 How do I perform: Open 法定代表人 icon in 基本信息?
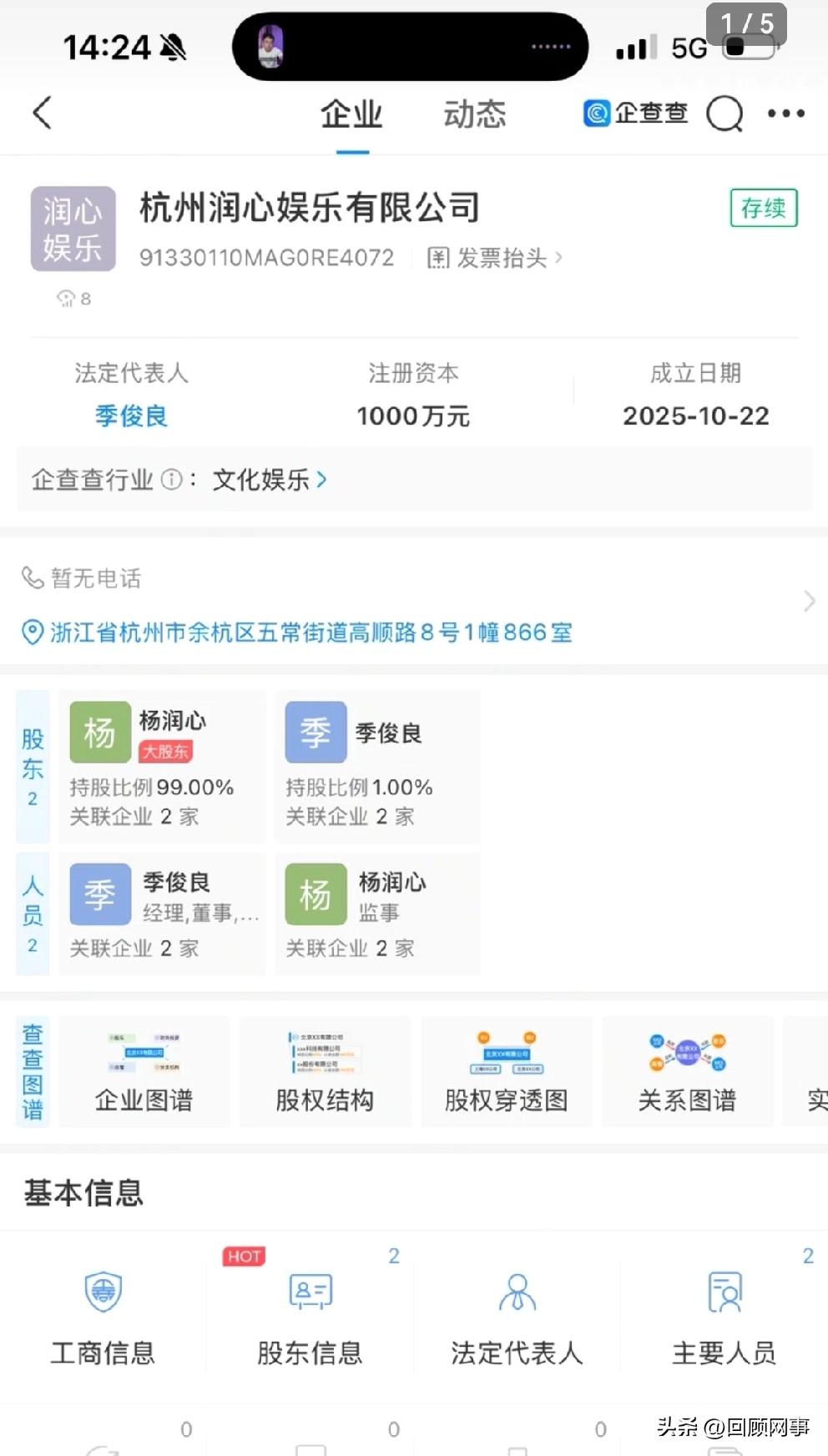(517, 1292)
